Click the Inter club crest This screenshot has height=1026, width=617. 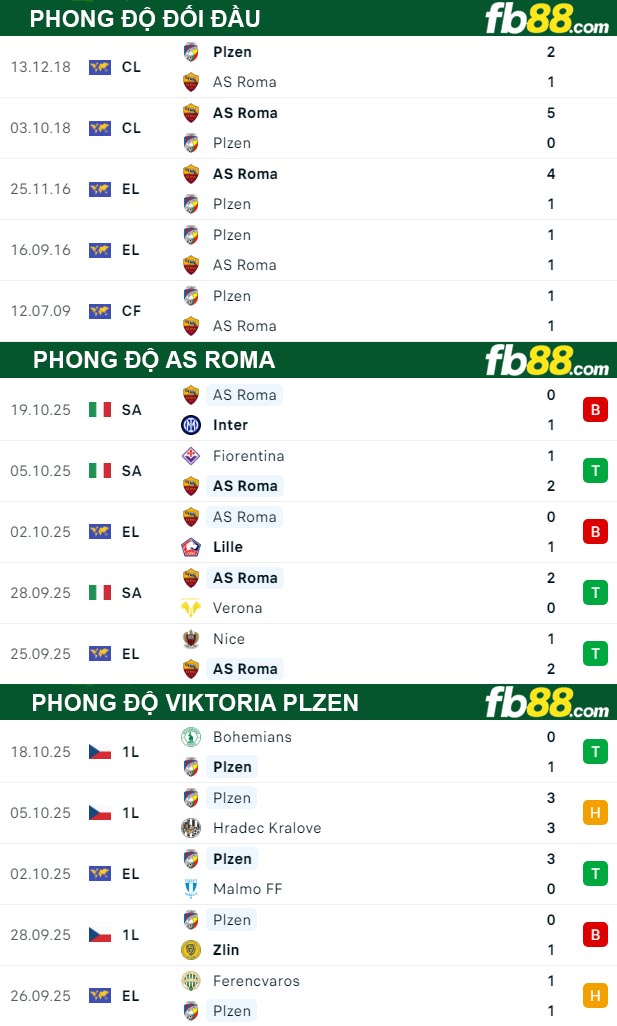[x=191, y=425]
